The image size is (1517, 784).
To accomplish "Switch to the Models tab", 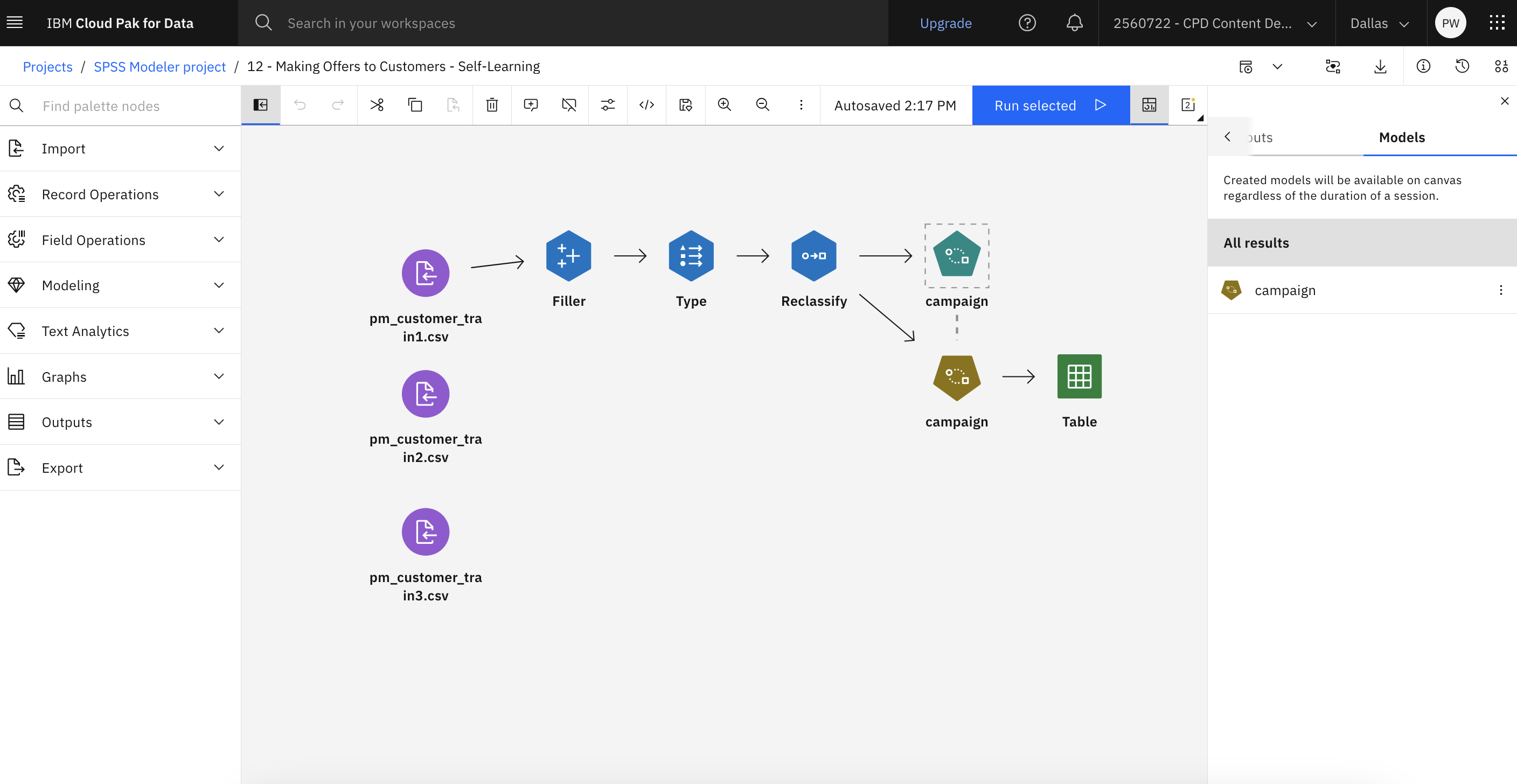I will click(1402, 137).
